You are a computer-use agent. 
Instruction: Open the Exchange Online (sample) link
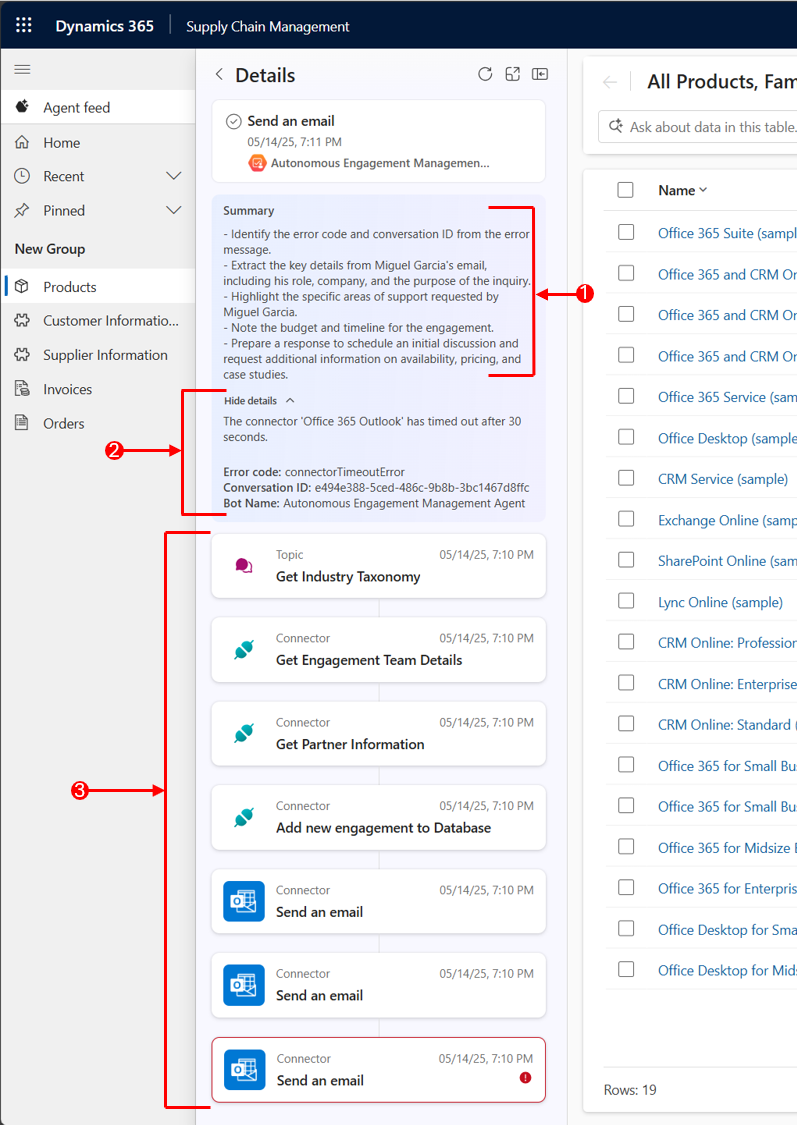[727, 520]
